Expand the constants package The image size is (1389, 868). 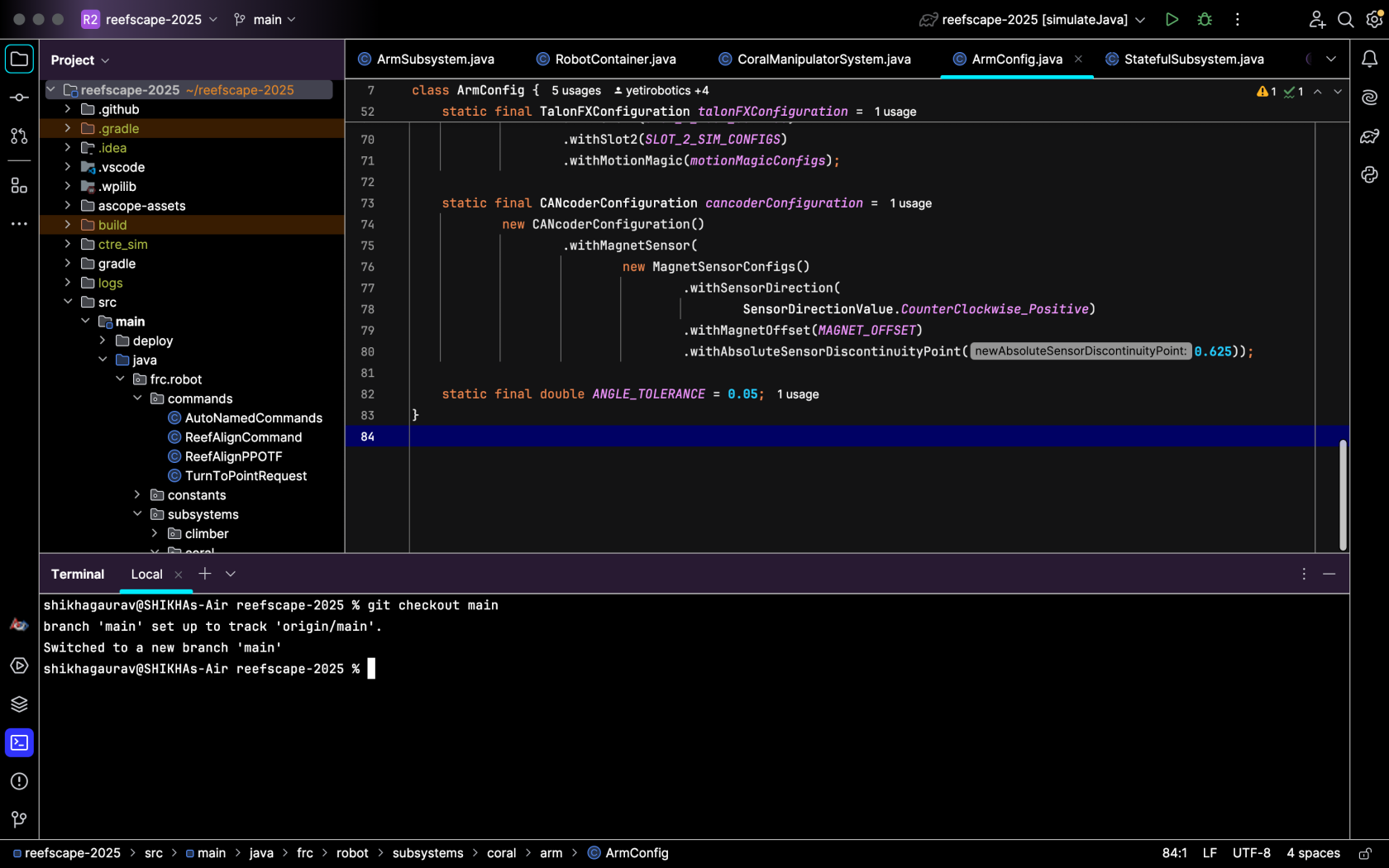point(137,495)
